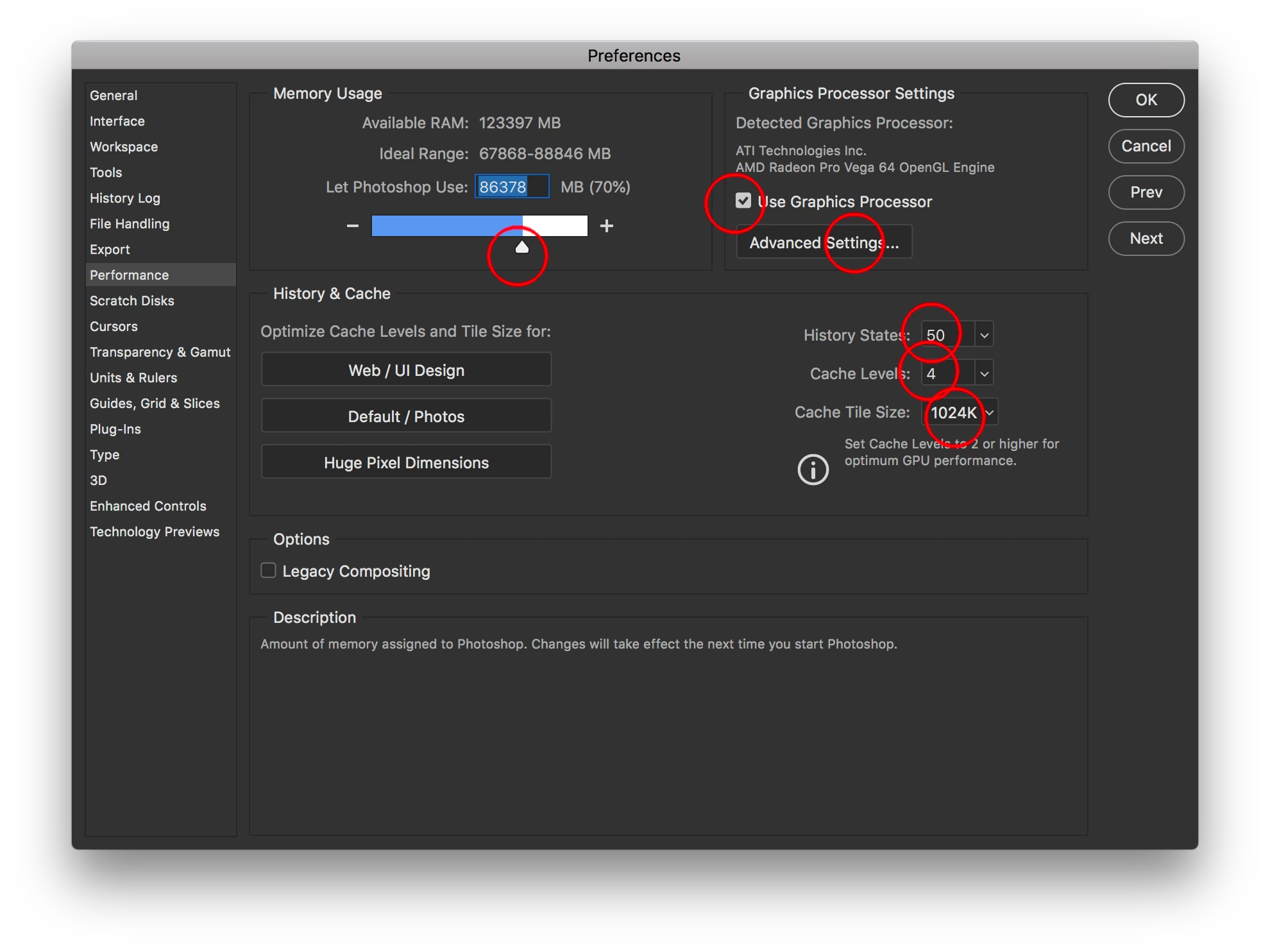The width and height of the screenshot is (1270, 952).
Task: Click the Cancel button
Action: [1146, 146]
